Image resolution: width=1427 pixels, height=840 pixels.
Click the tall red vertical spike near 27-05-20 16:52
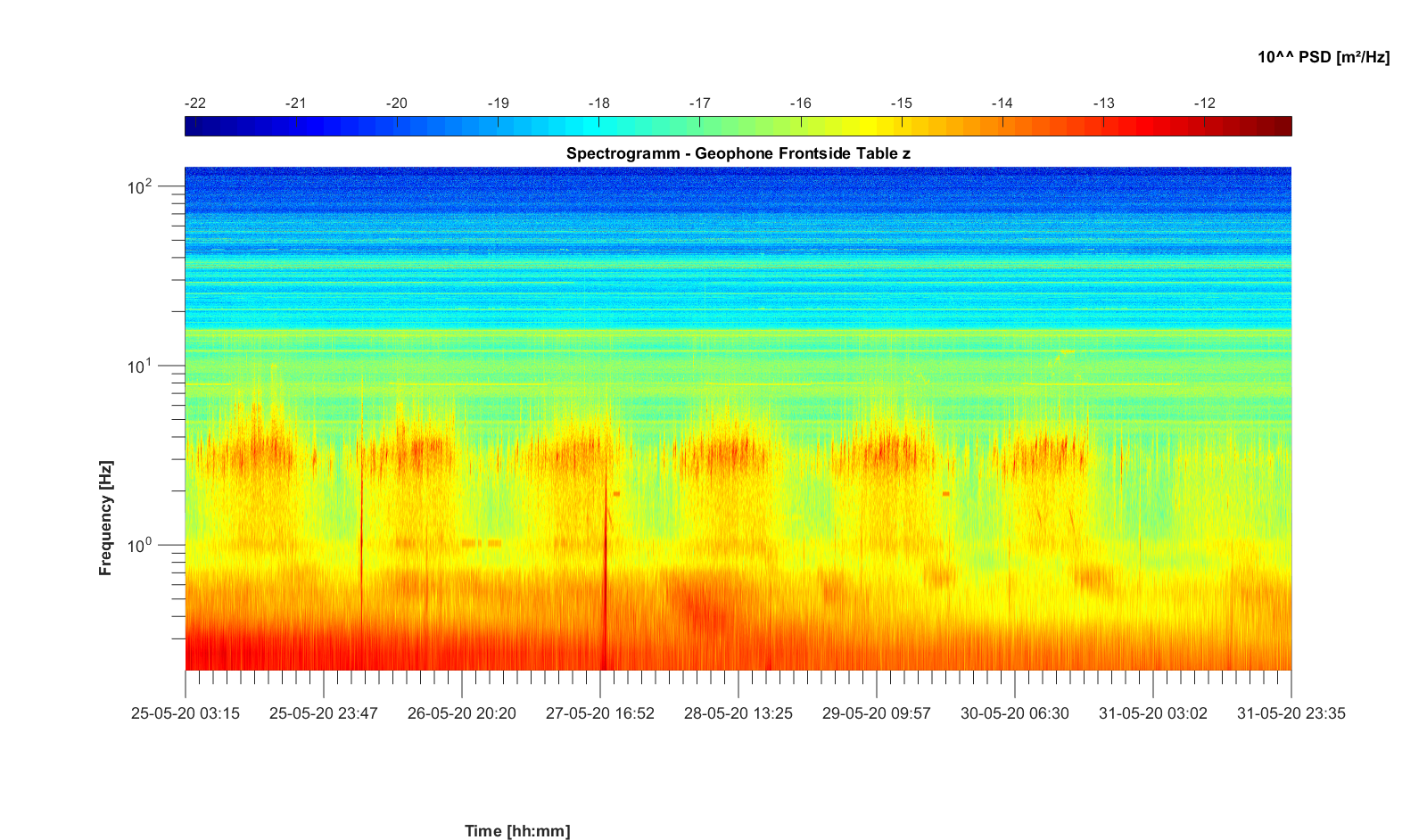(606, 580)
